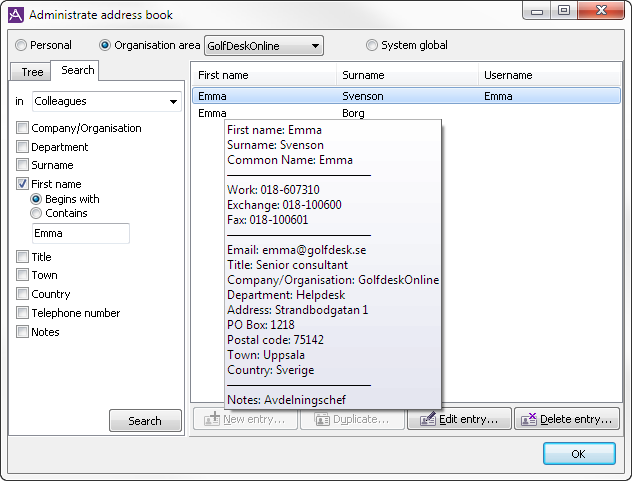Select the System global radio button

click(x=372, y=45)
